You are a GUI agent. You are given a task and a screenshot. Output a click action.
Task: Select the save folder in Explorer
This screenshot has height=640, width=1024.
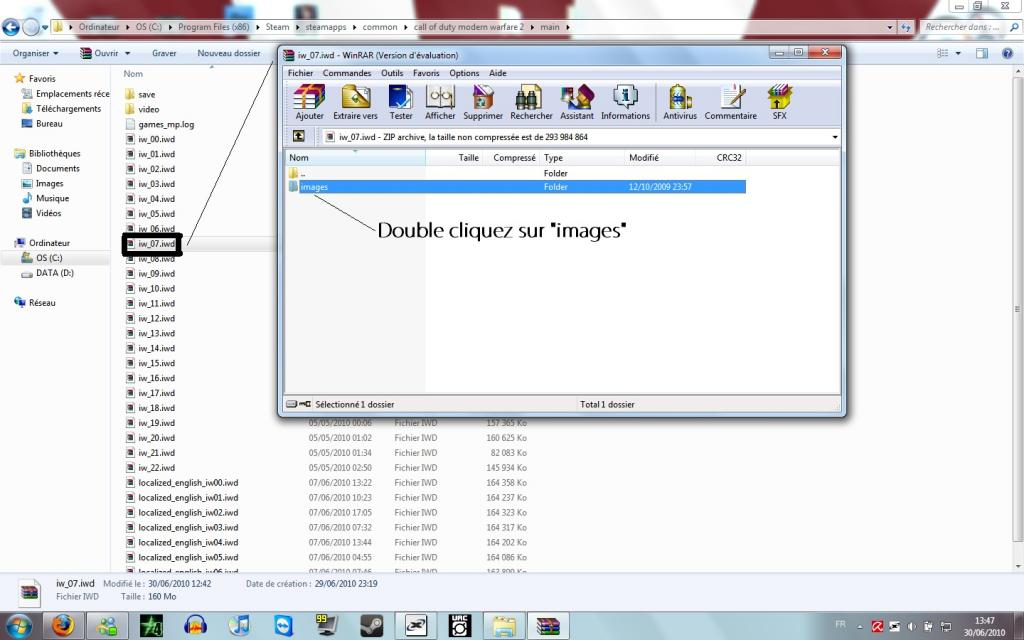click(146, 95)
